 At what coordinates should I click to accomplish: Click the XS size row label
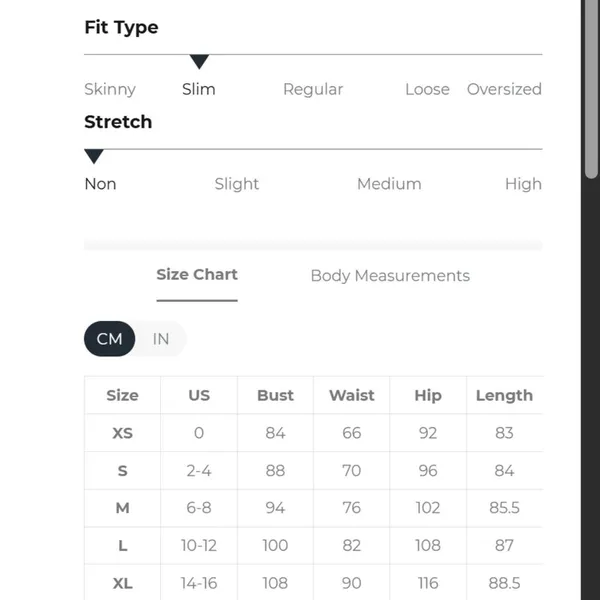122,433
